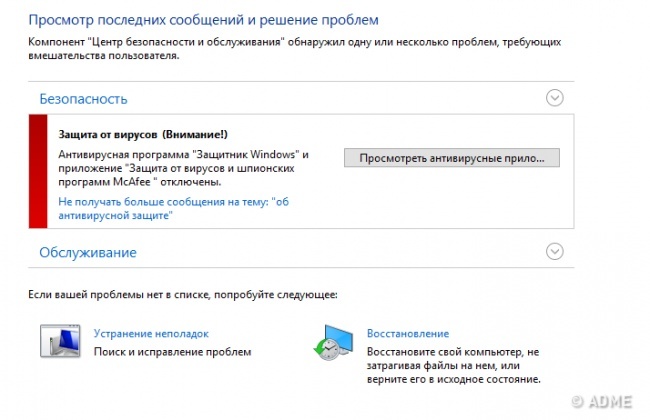
Task: Open the Устранение неполадок link
Action: tap(151, 333)
